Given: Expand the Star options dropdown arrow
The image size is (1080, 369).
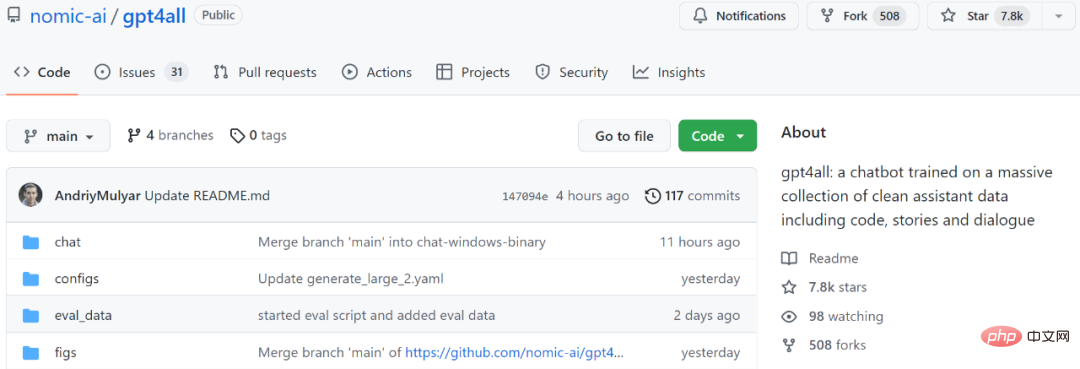Looking at the screenshot, I should click(1058, 17).
